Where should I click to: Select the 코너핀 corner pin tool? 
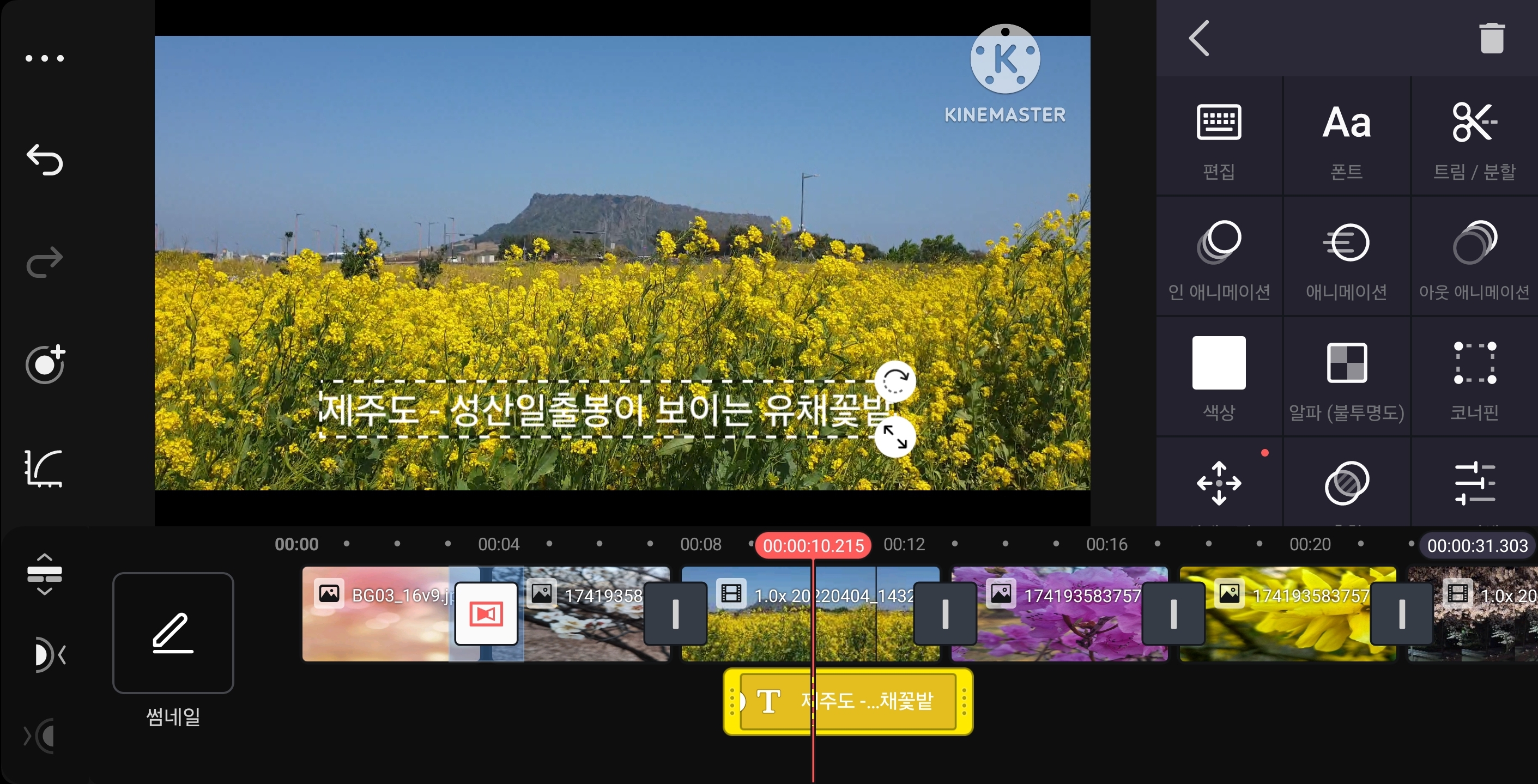(x=1474, y=377)
